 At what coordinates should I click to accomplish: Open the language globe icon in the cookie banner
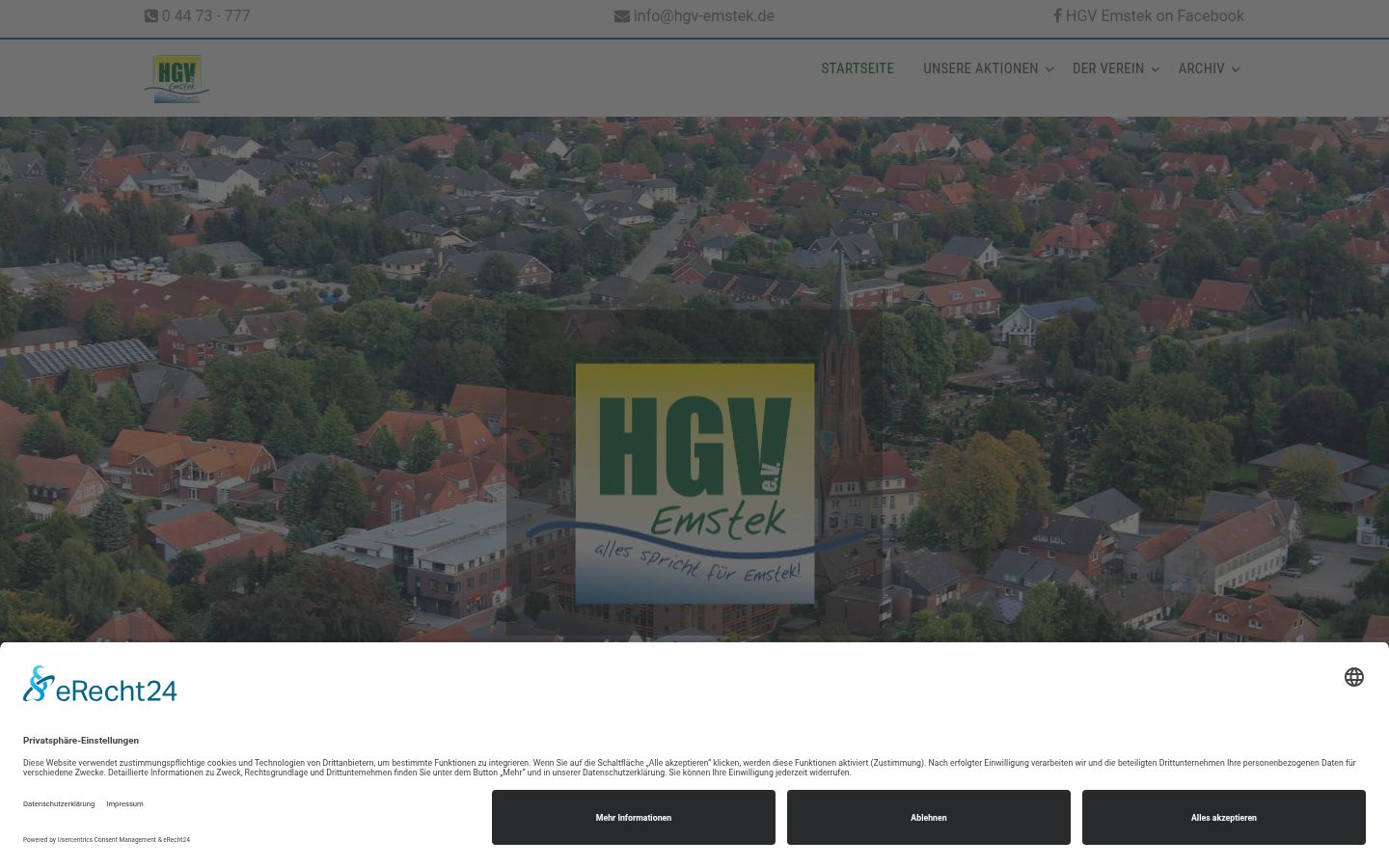point(1354,677)
